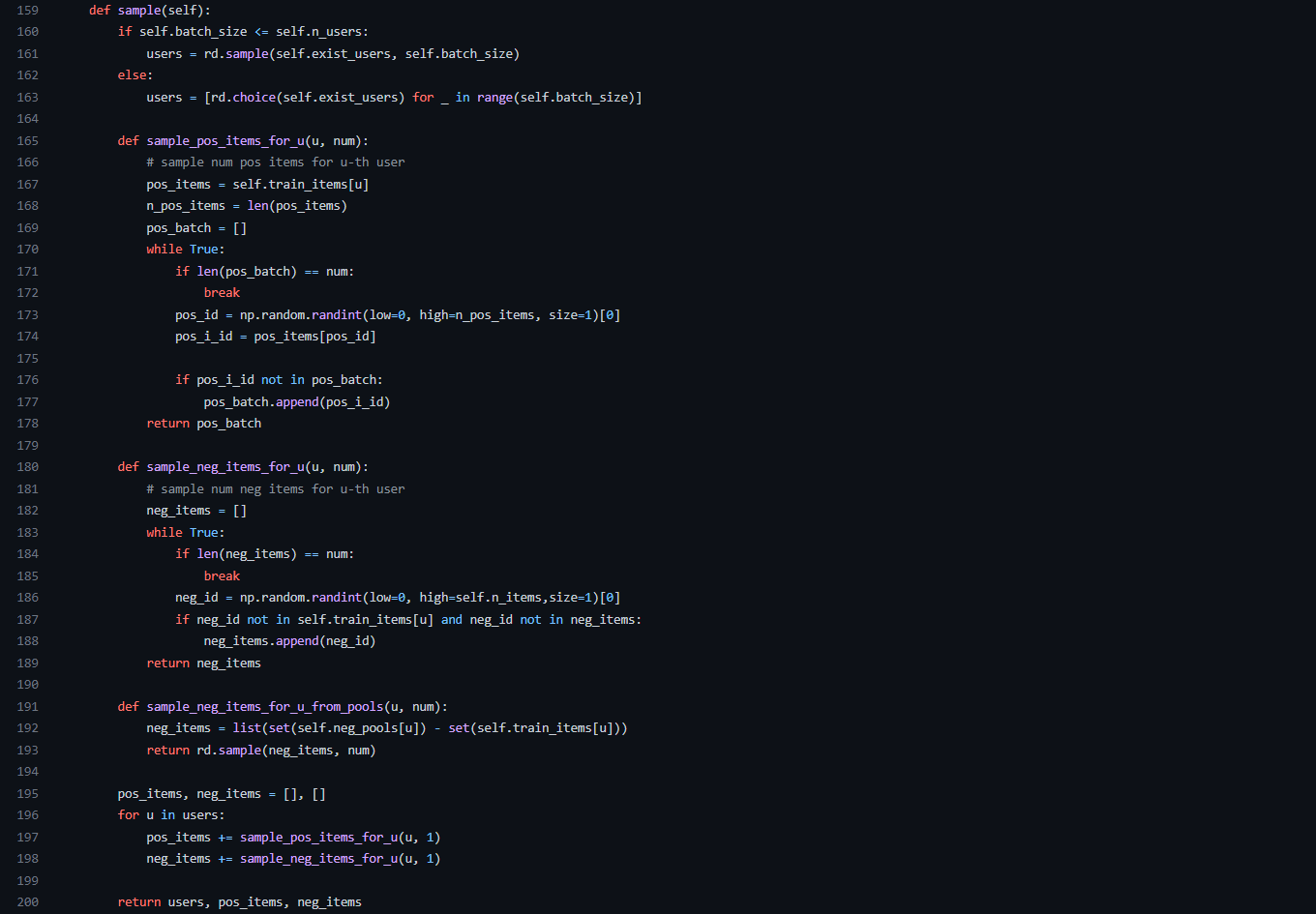The image size is (1316, 914).
Task: Click the text 'def sample(self):'
Action: tap(150, 11)
